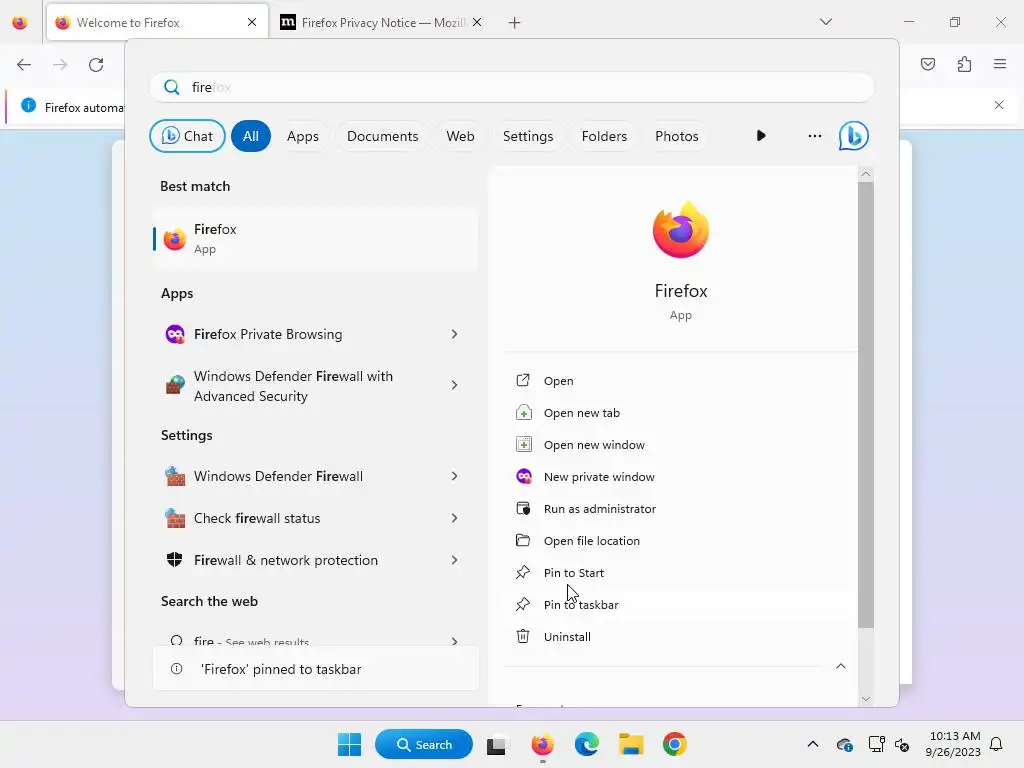Expand the Windows Defender Firewall settings arrow

(455, 476)
